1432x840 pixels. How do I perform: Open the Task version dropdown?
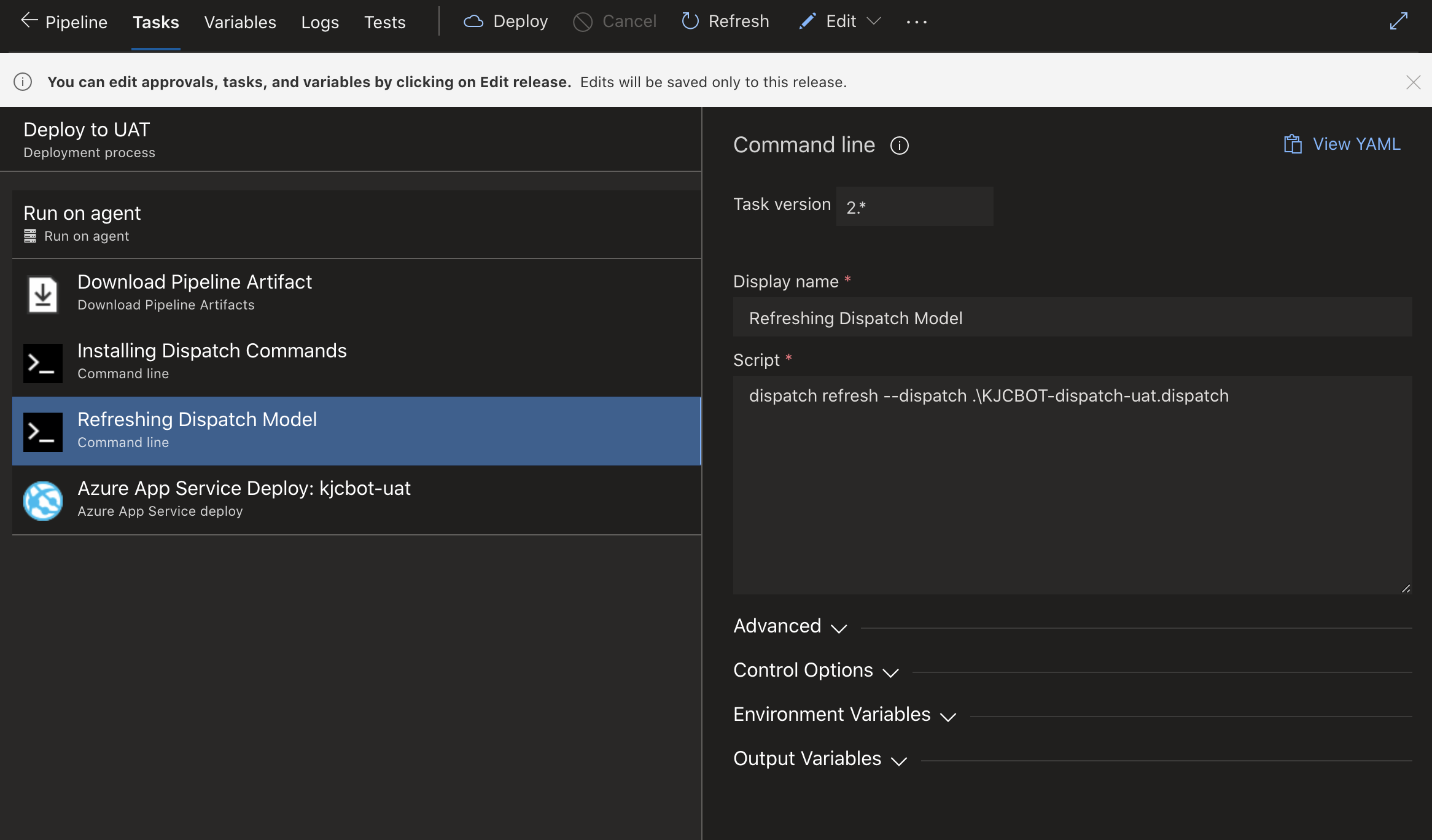pos(914,206)
